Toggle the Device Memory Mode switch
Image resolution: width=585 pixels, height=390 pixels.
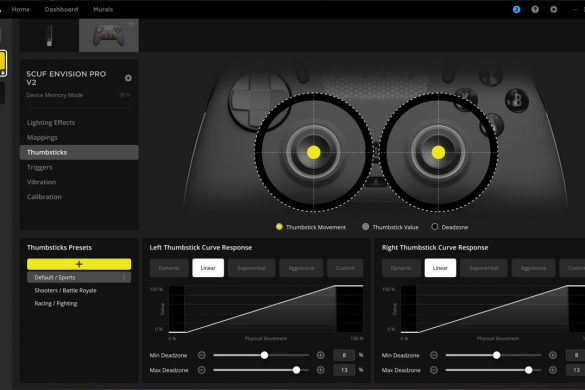125,95
